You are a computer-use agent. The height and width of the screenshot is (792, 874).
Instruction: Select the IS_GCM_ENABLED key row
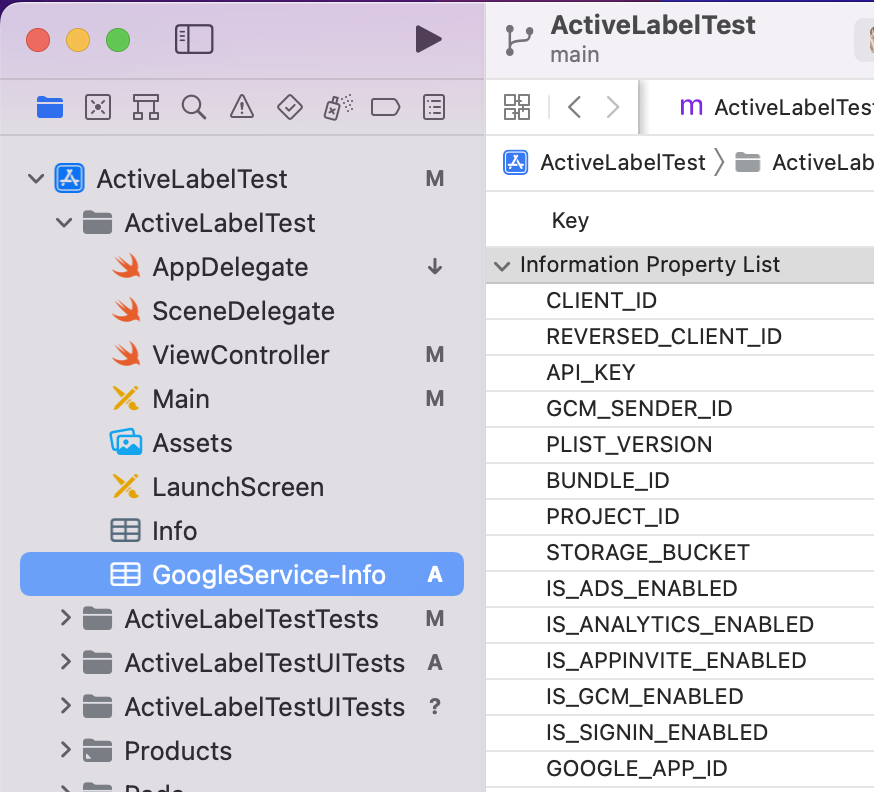(680, 697)
